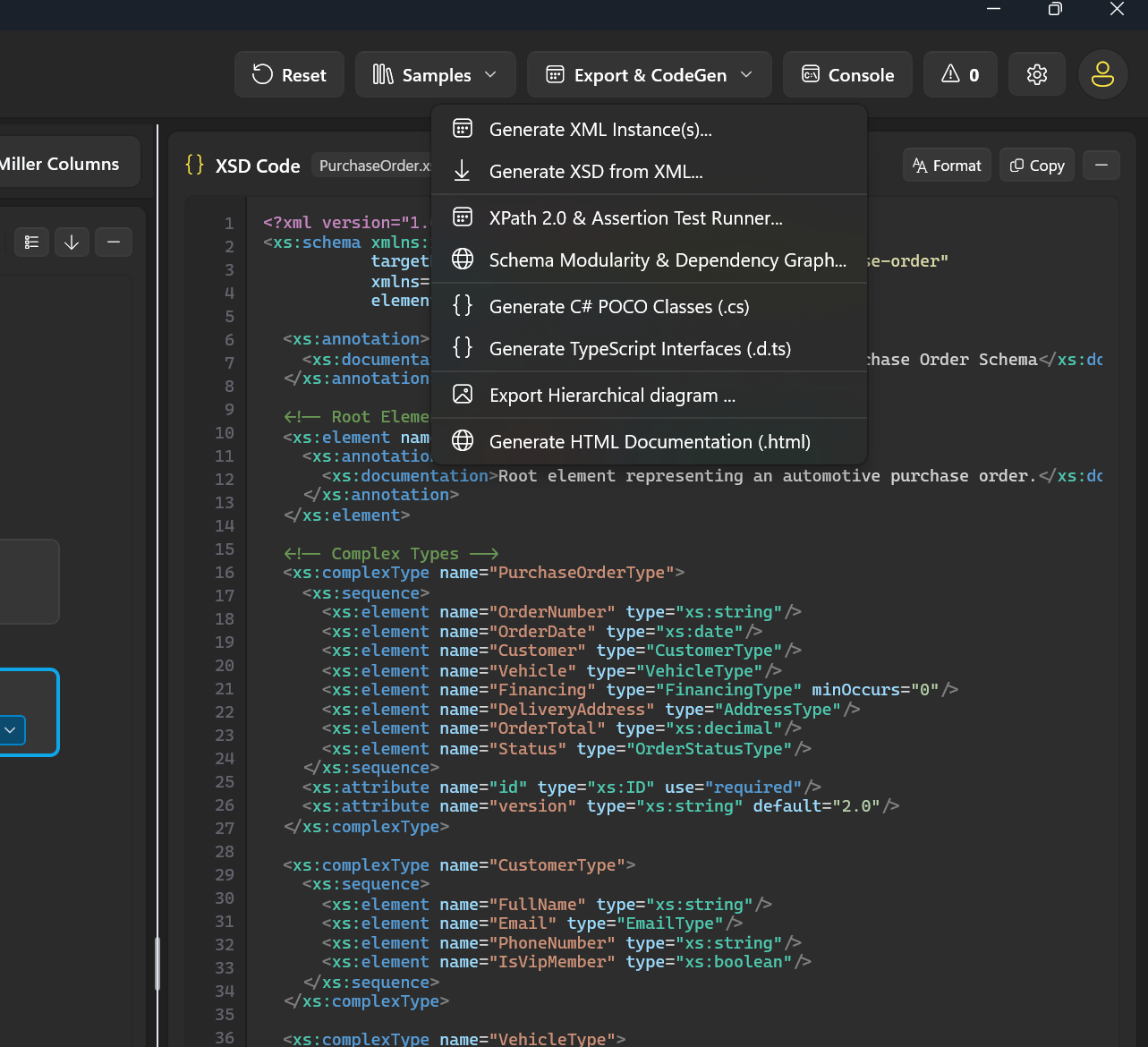
Task: Click the down arrow icon in left panel
Action: [72, 243]
